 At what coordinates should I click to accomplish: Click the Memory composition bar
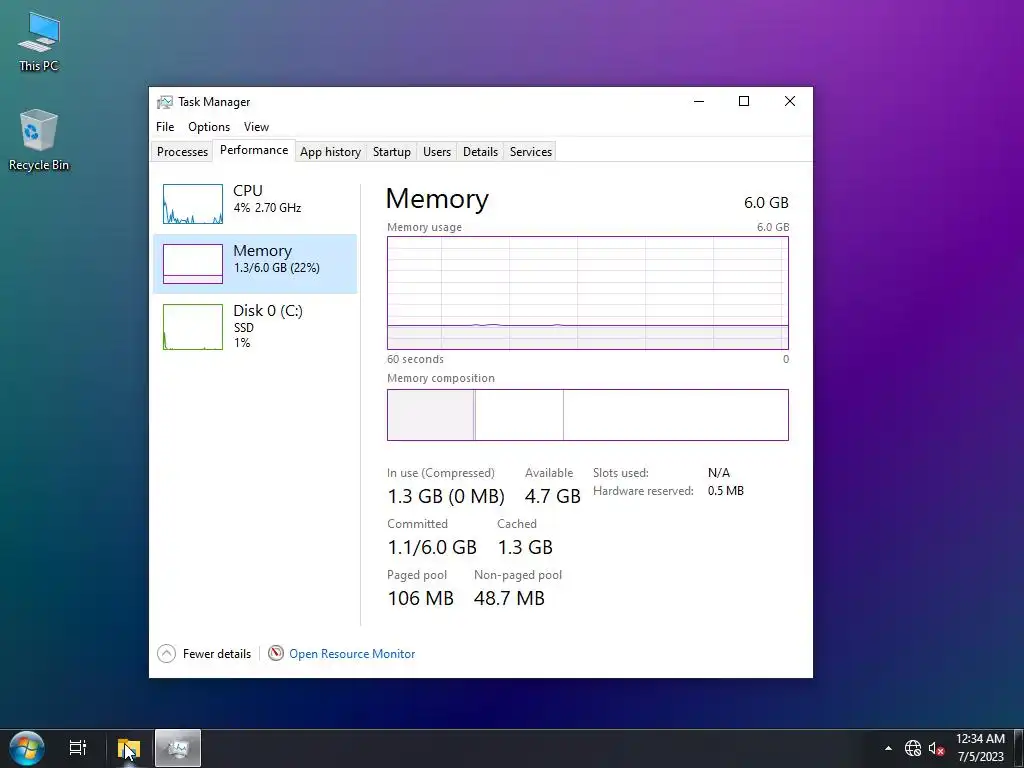click(x=588, y=415)
